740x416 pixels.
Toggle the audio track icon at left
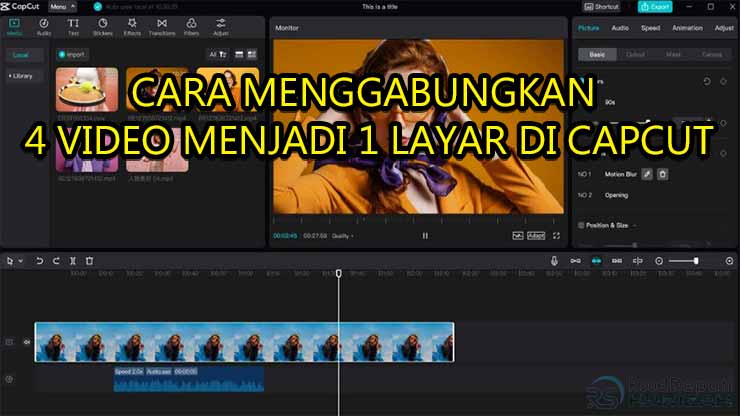point(9,379)
